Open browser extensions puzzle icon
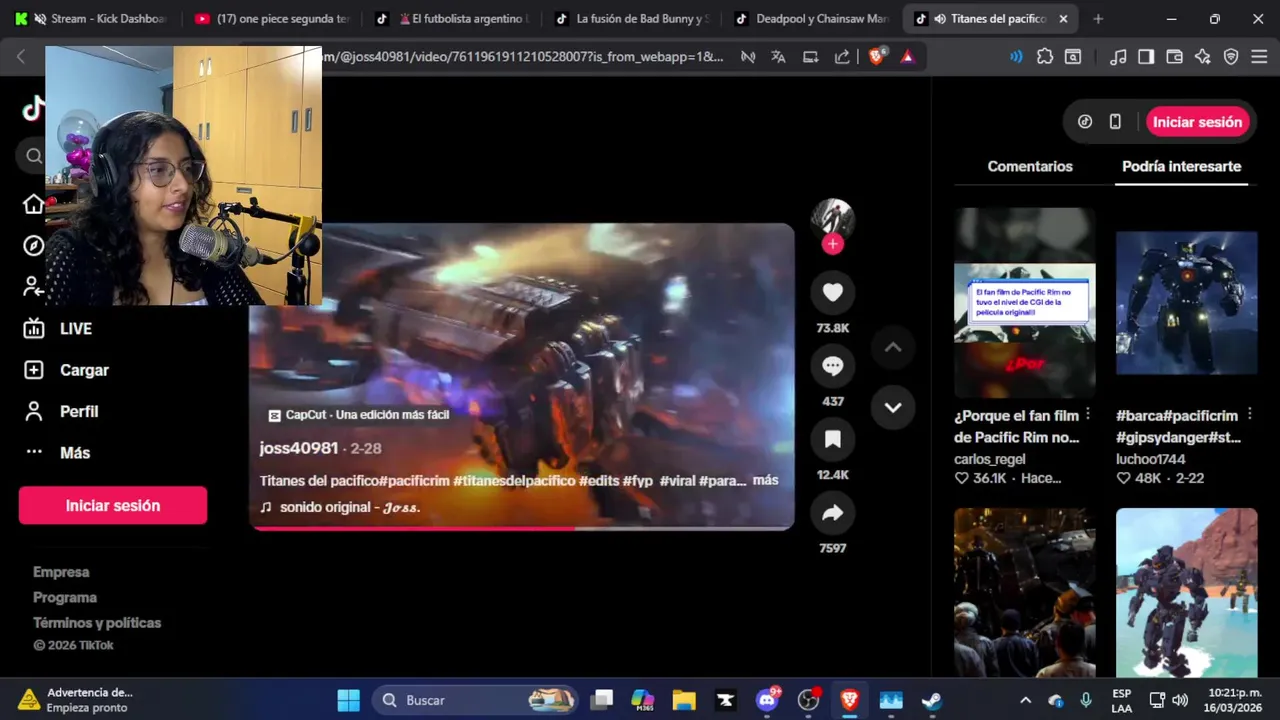The height and width of the screenshot is (720, 1280). point(1045,57)
